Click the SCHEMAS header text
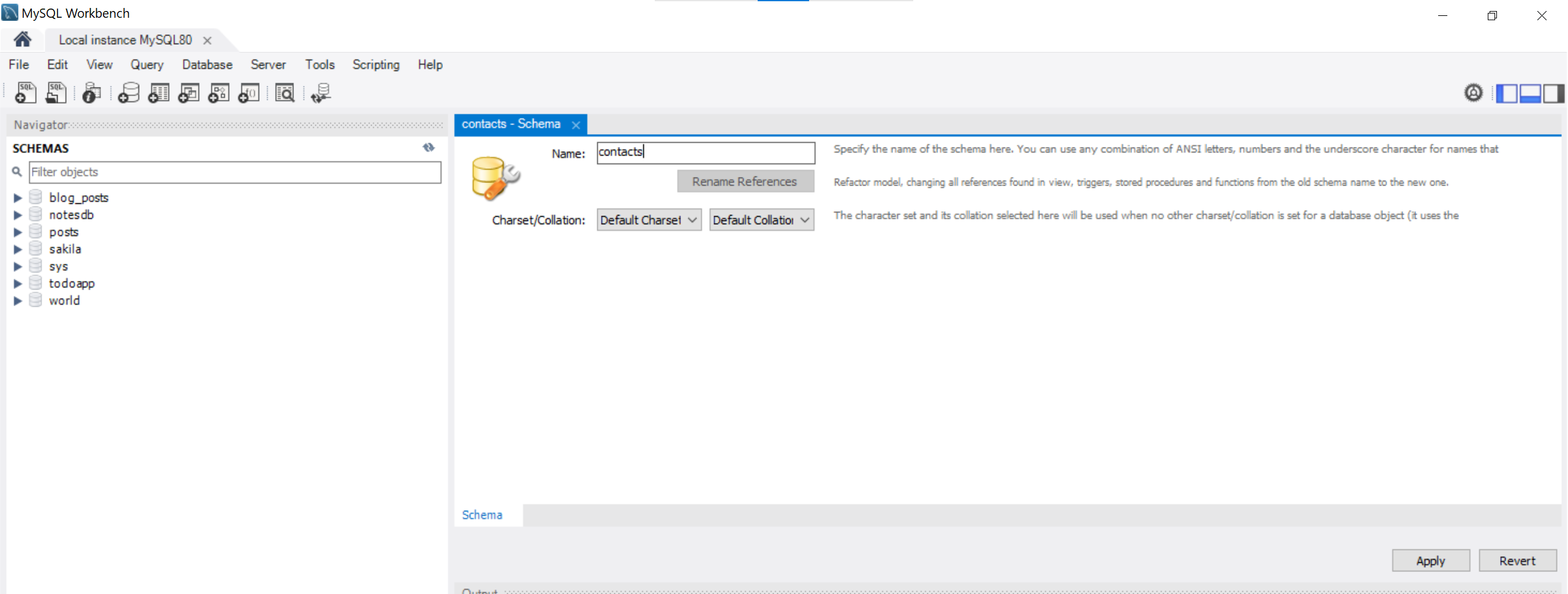 pyautogui.click(x=40, y=148)
